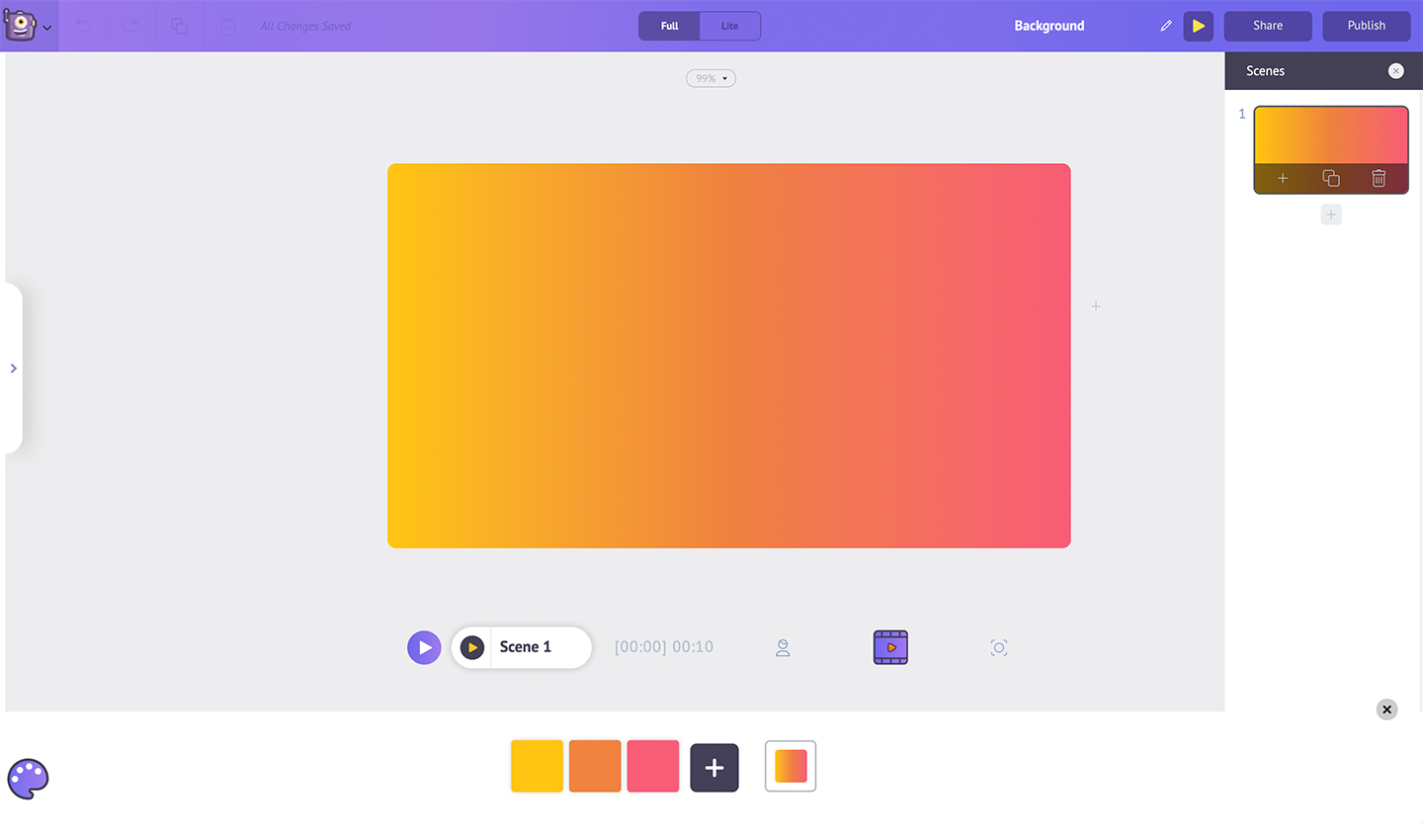Image resolution: width=1423 pixels, height=840 pixels.
Task: Click the camera focus icon
Action: coord(999,648)
